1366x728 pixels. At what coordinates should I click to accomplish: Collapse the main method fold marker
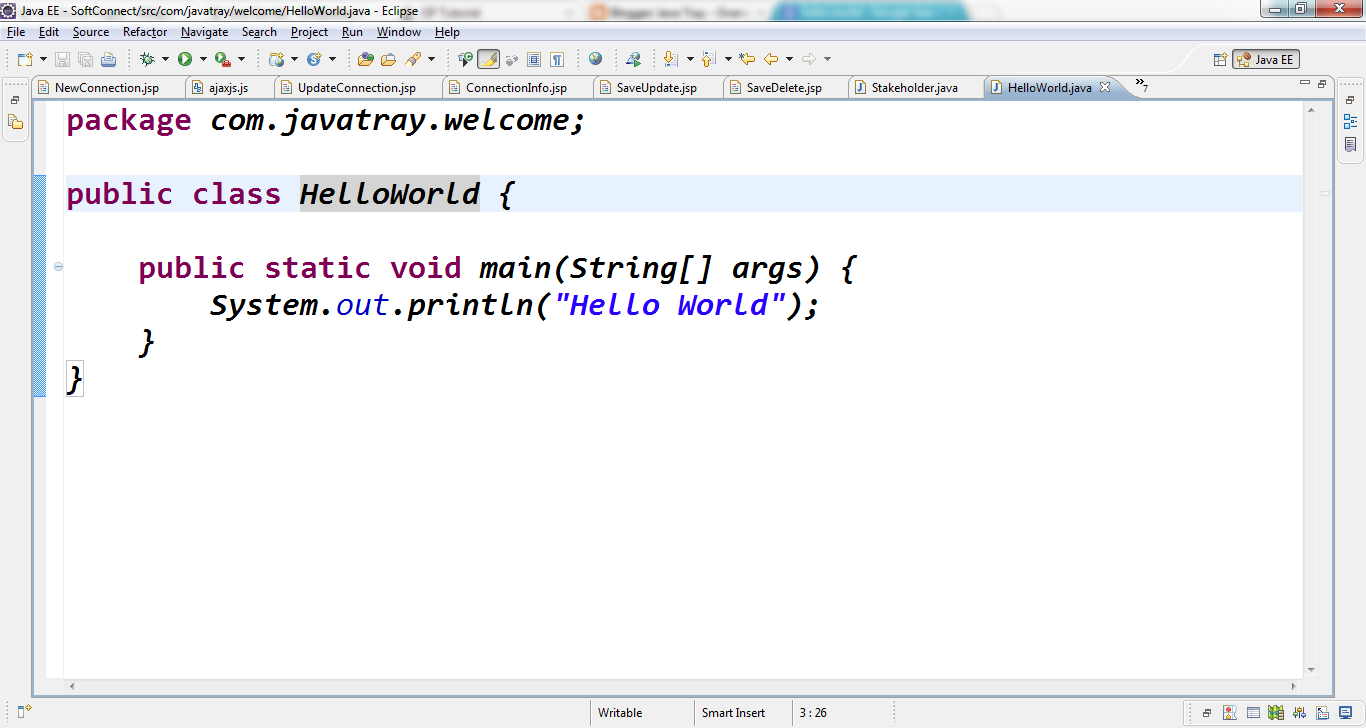pyautogui.click(x=60, y=266)
